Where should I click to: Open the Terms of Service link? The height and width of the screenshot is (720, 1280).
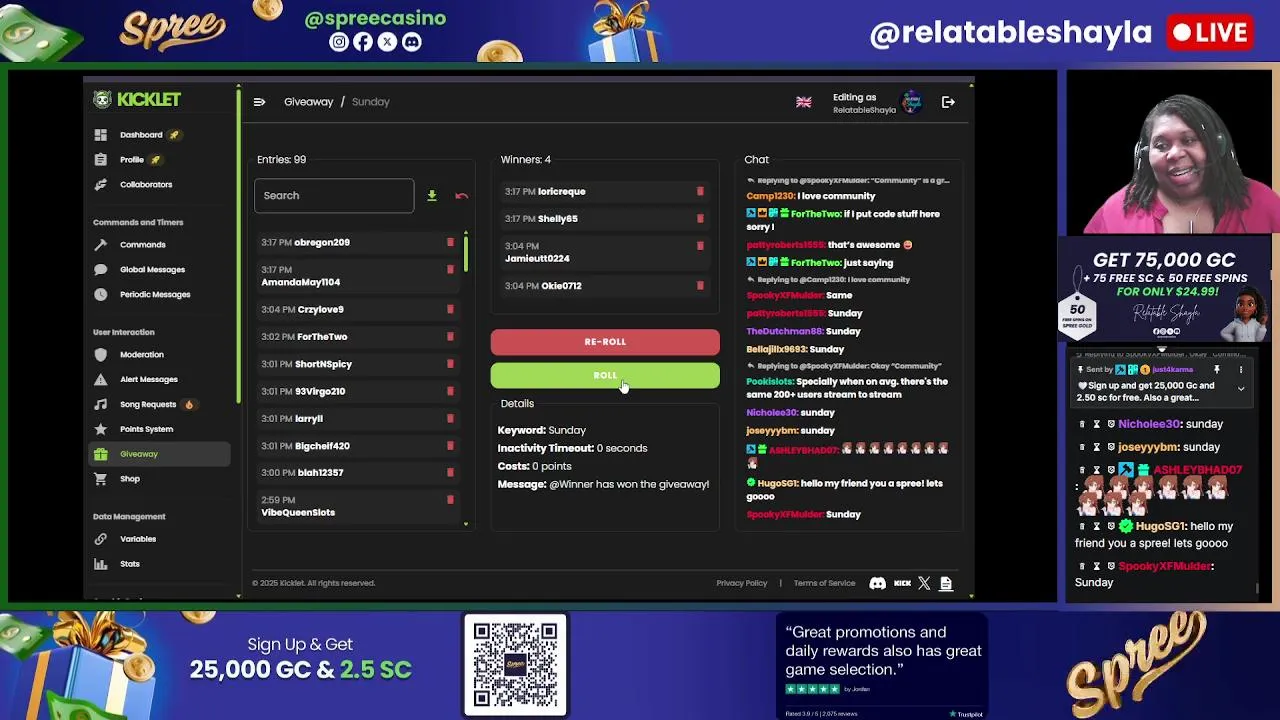point(824,583)
